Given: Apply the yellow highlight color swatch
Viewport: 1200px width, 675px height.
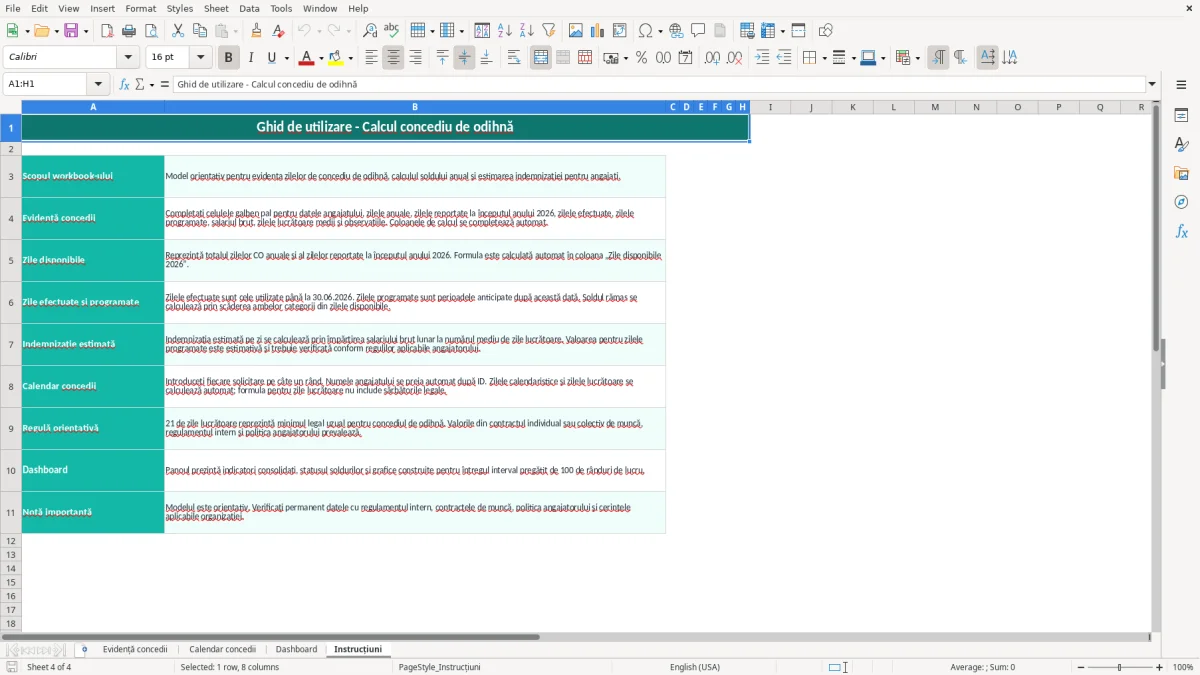Looking at the screenshot, I should (337, 58).
